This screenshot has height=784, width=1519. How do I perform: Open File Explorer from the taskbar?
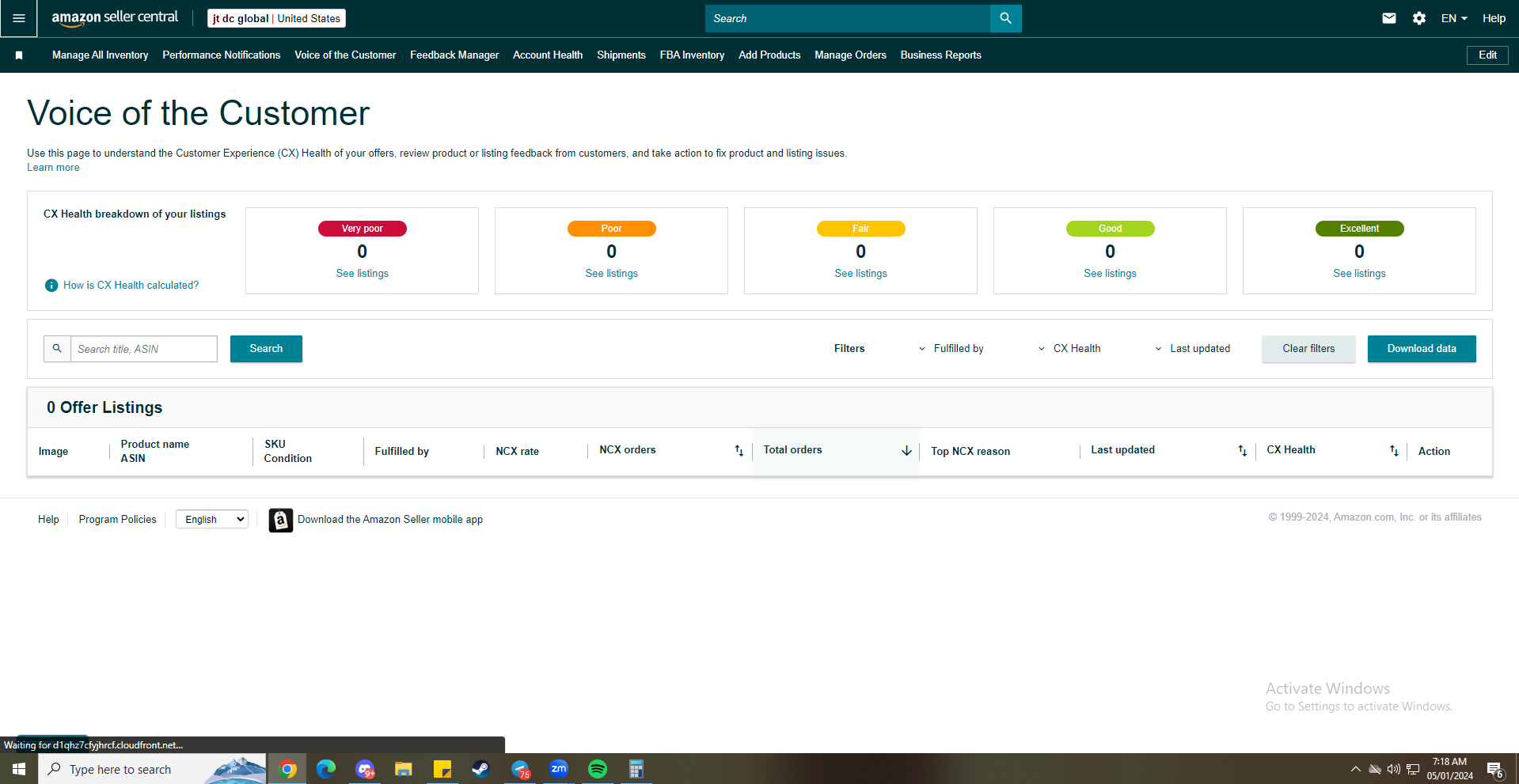click(x=404, y=769)
